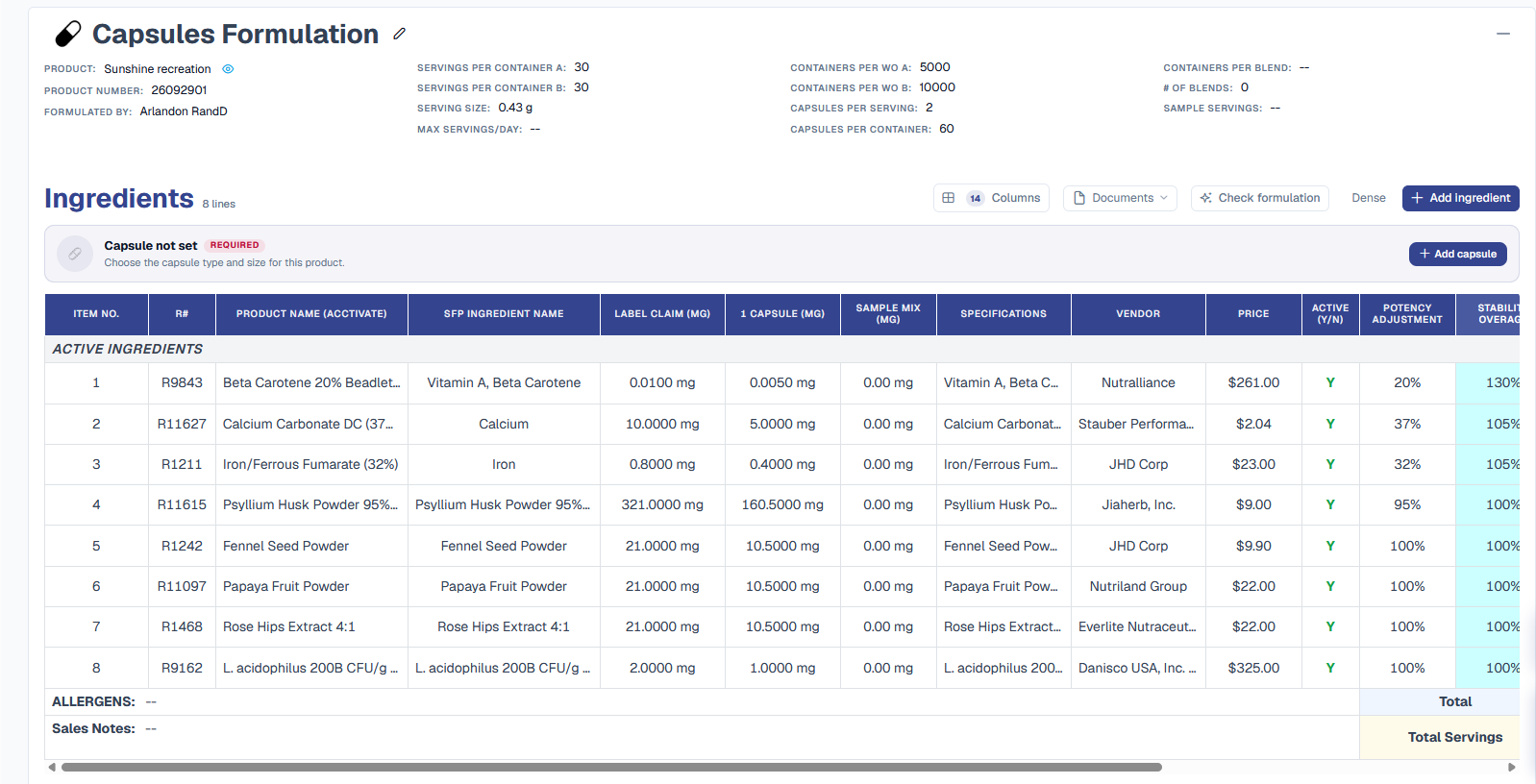Open the Columns chooser button
Image resolution: width=1536 pixels, height=784 pixels.
pos(991,198)
